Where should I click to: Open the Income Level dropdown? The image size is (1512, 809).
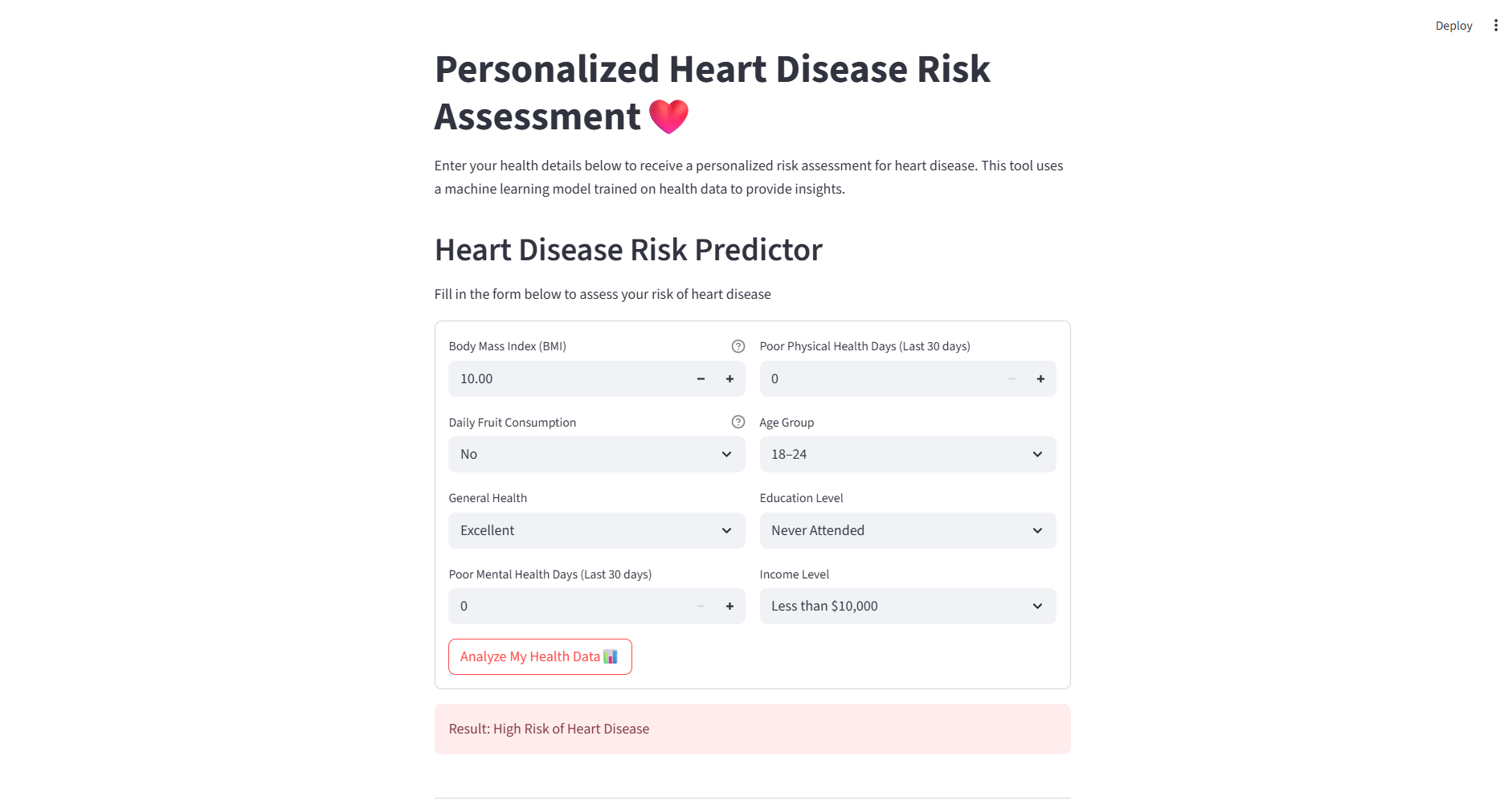907,607
